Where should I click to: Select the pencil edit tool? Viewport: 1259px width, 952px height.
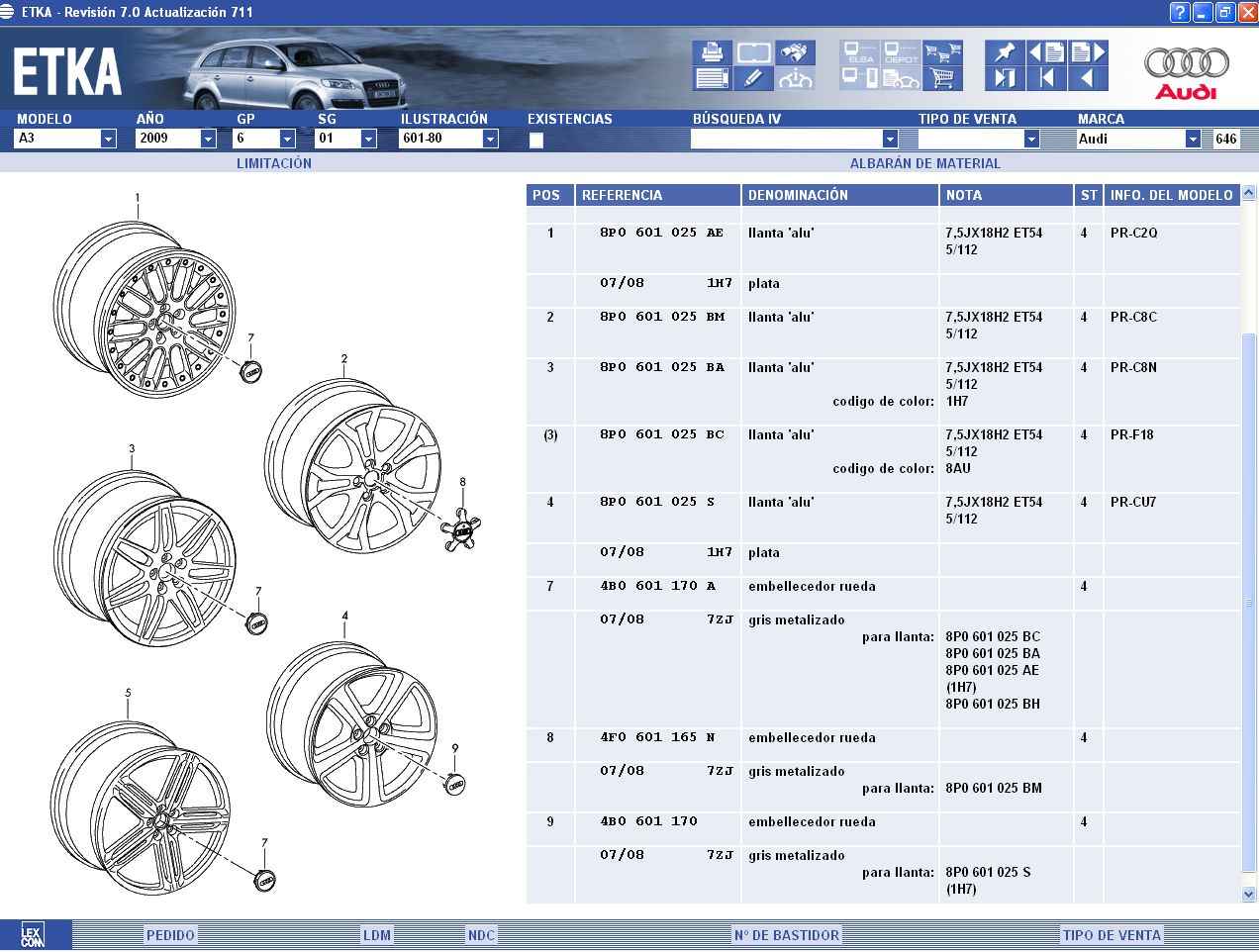754,77
